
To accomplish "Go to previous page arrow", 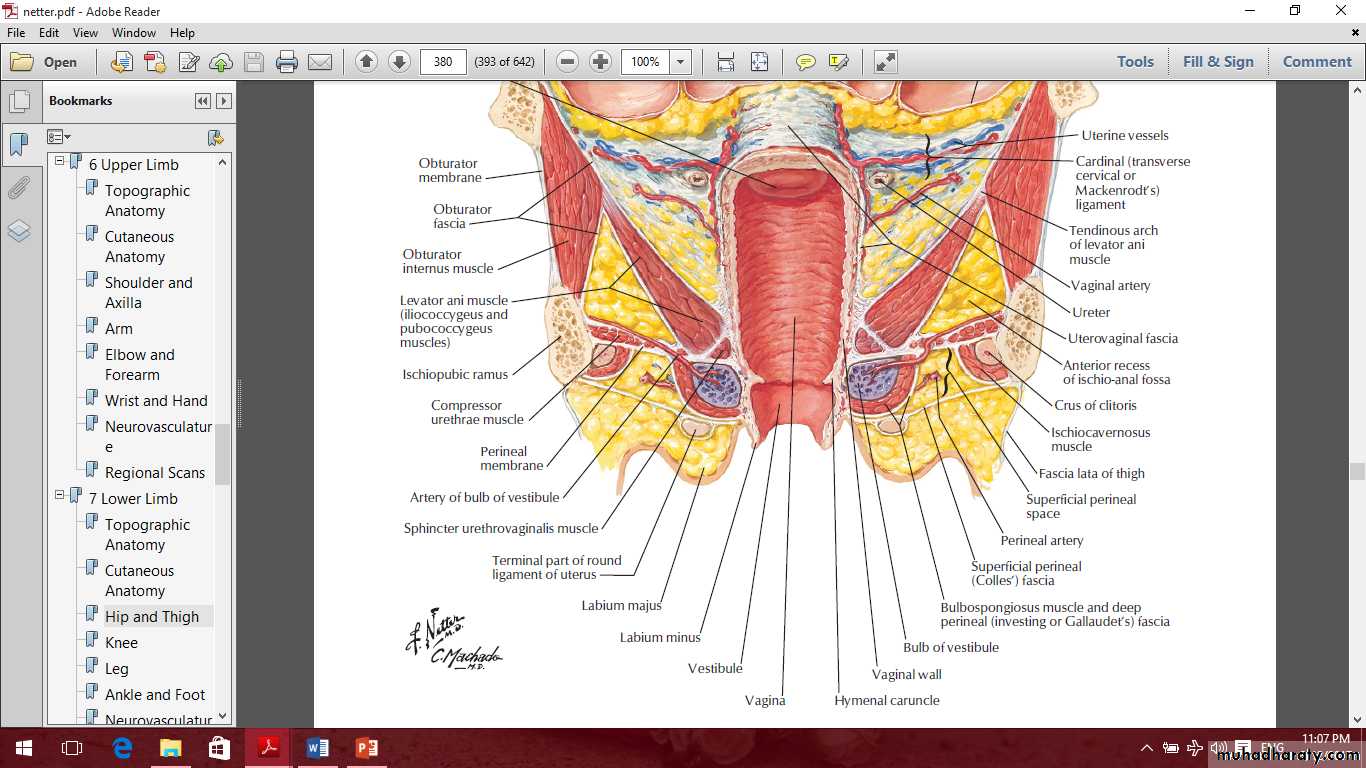I will [366, 62].
